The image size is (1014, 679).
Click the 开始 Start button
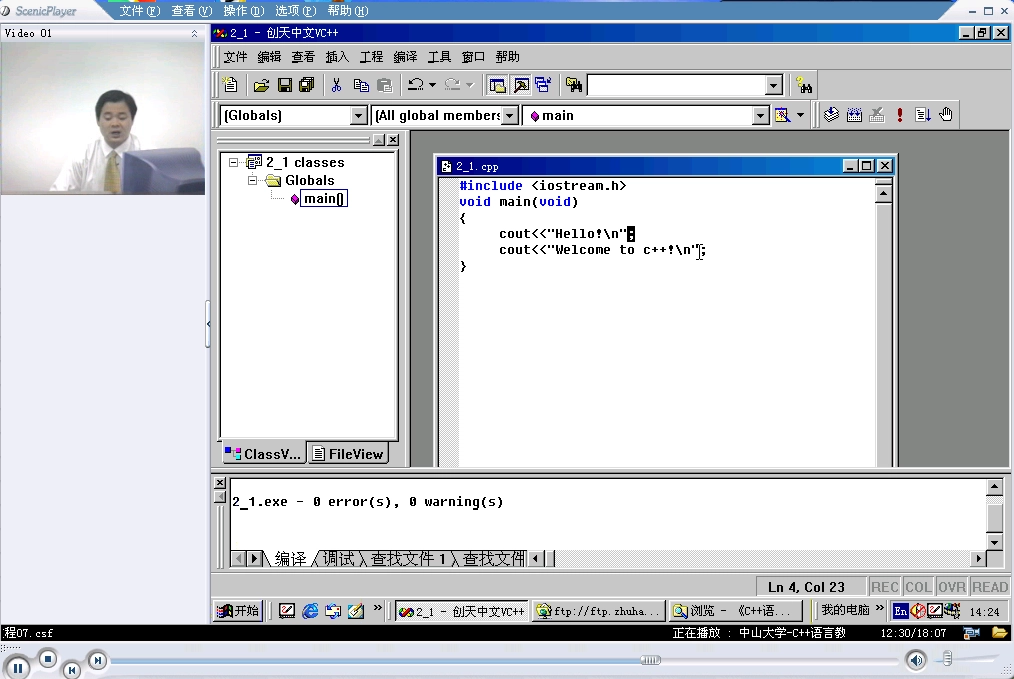click(x=237, y=610)
